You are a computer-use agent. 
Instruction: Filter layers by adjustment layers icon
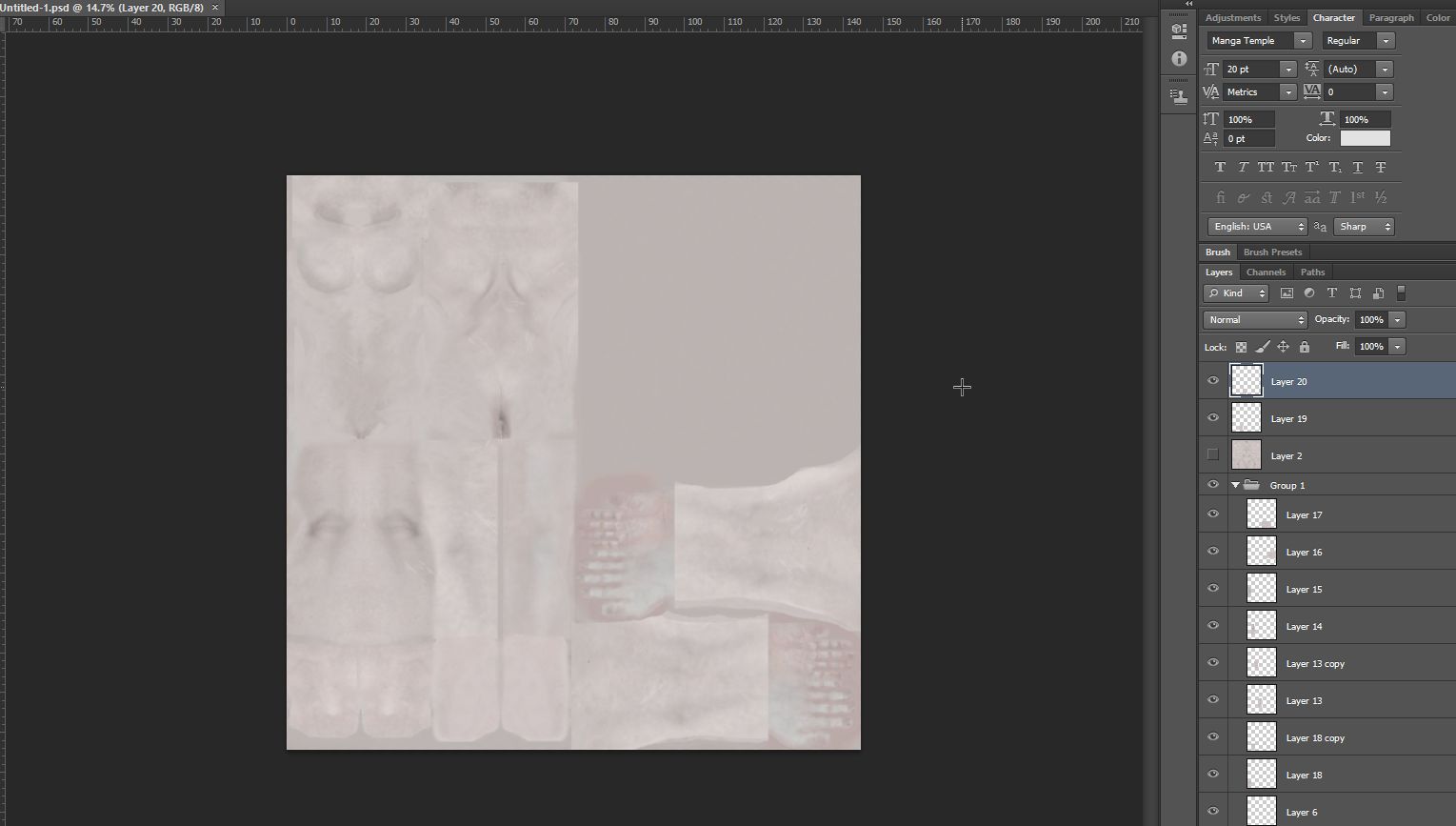1309,293
